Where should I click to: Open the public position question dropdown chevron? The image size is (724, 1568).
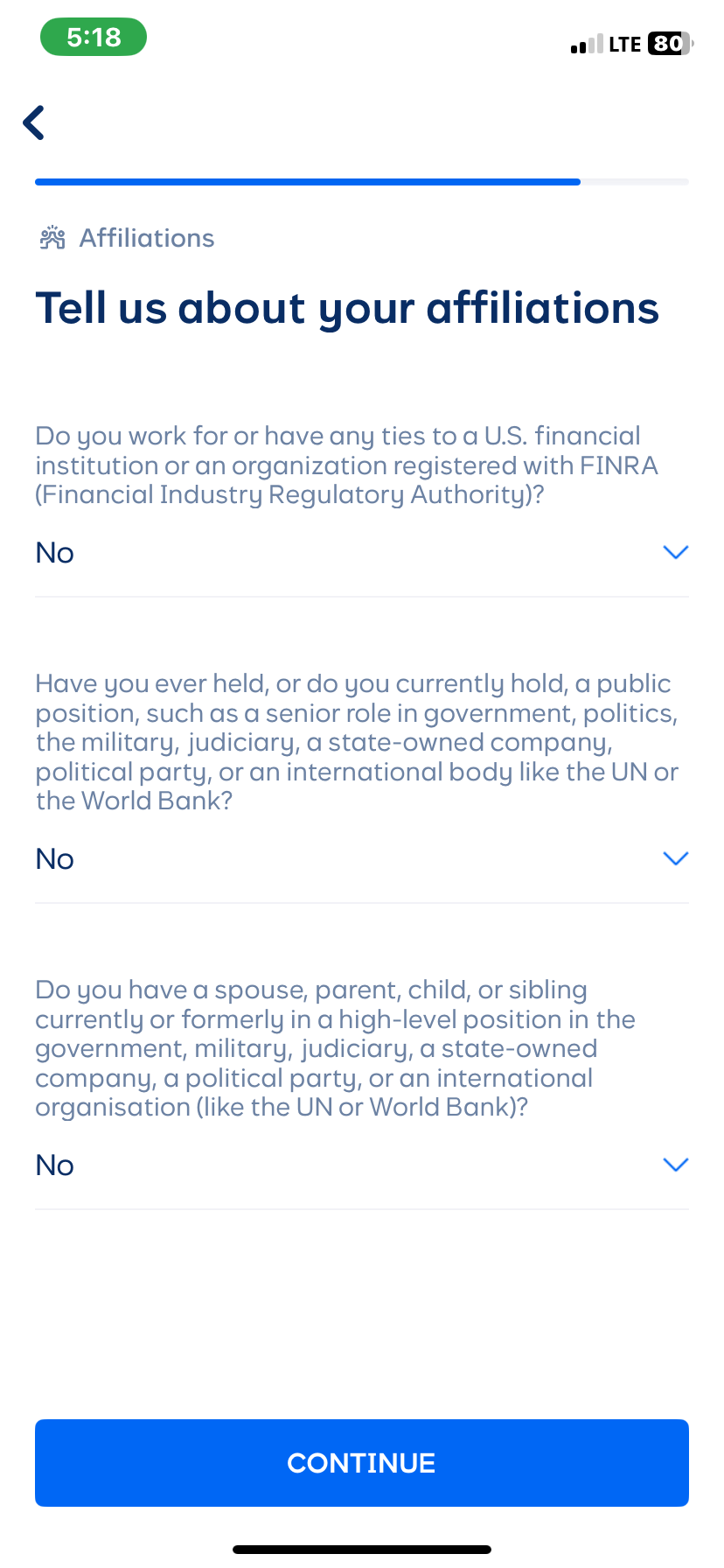pyautogui.click(x=675, y=858)
